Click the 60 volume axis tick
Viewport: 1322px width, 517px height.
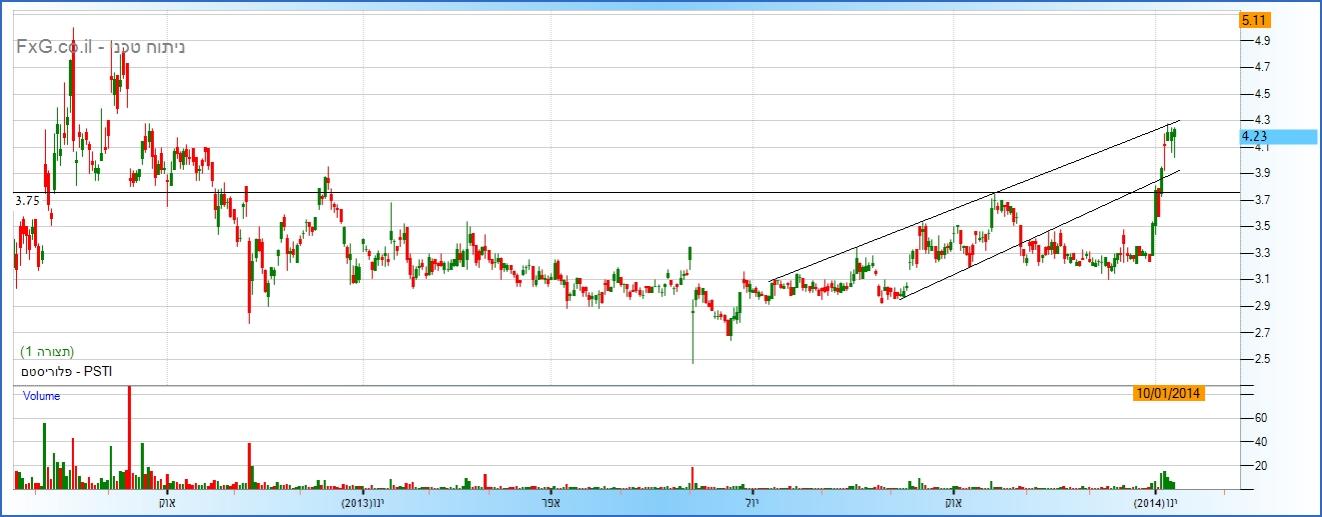coord(1260,418)
